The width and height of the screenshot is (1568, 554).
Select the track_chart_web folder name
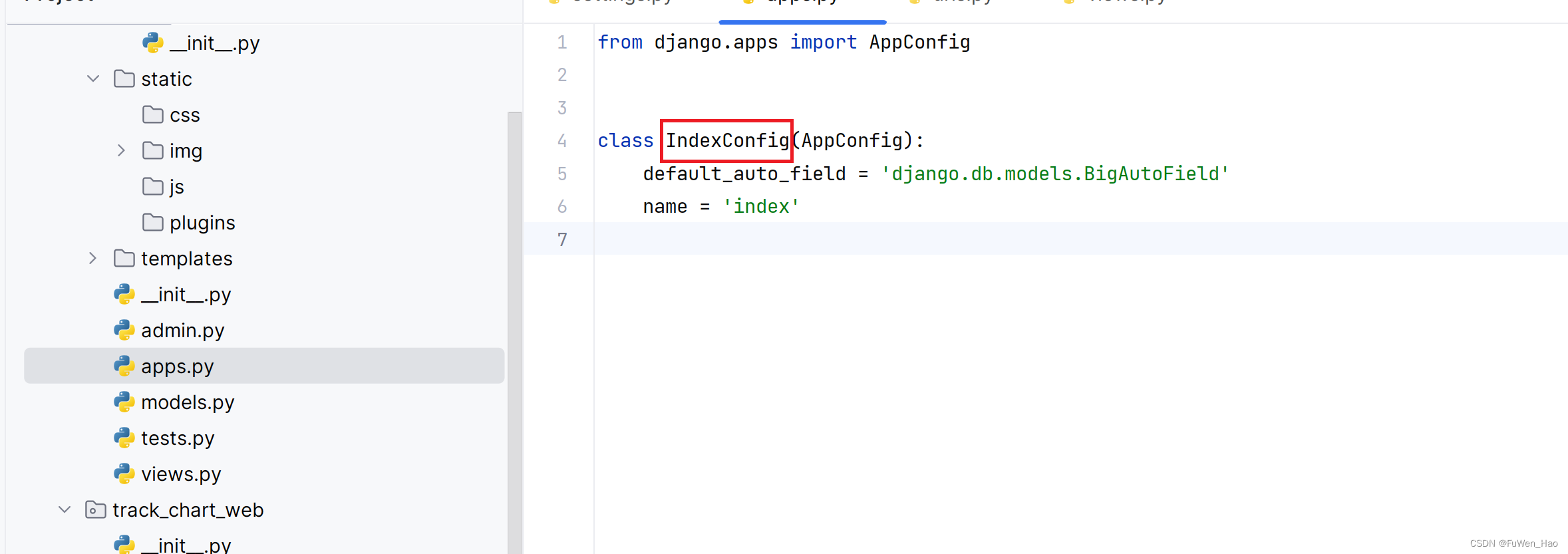tap(188, 510)
